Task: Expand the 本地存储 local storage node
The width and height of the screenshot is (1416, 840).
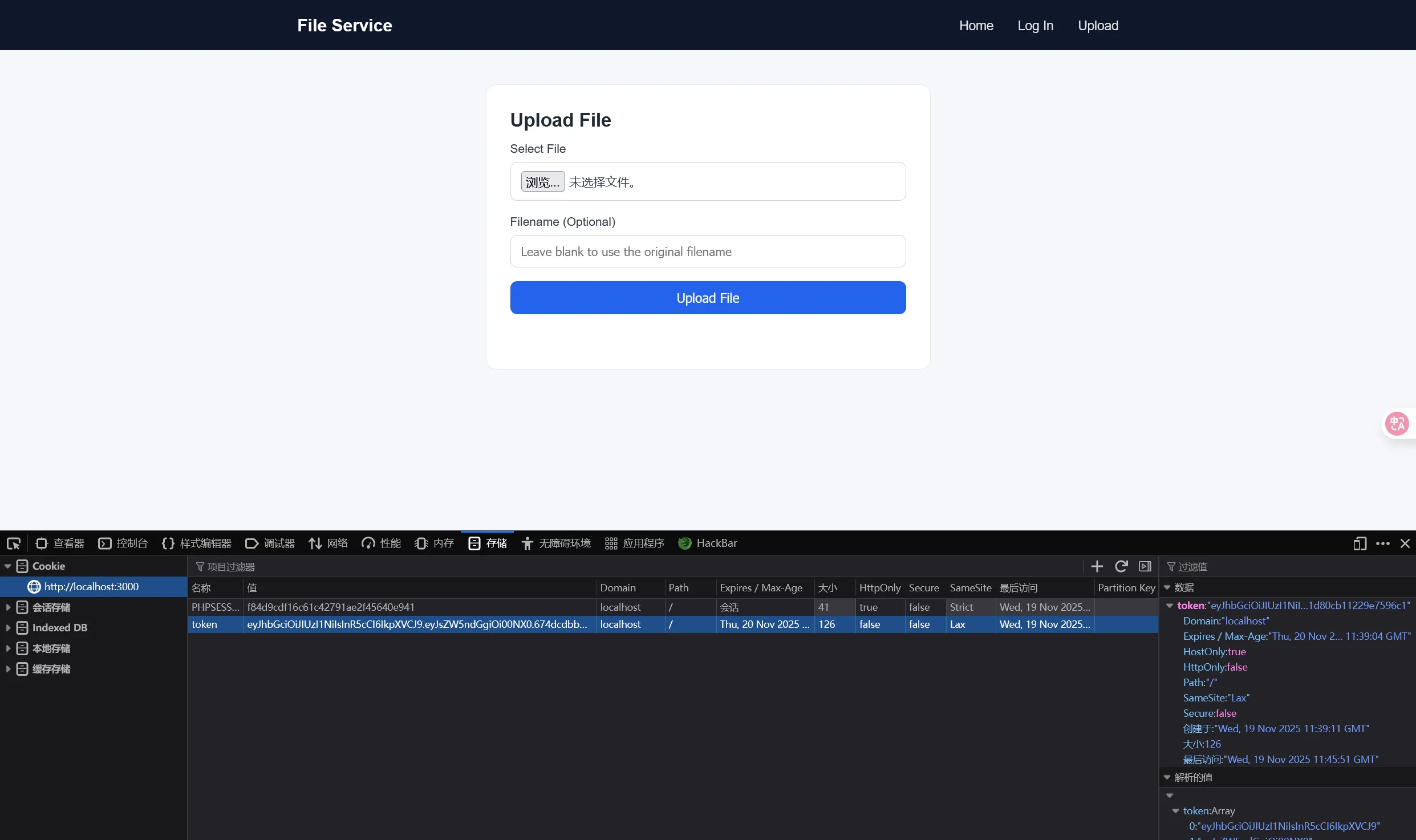Action: tap(8, 648)
